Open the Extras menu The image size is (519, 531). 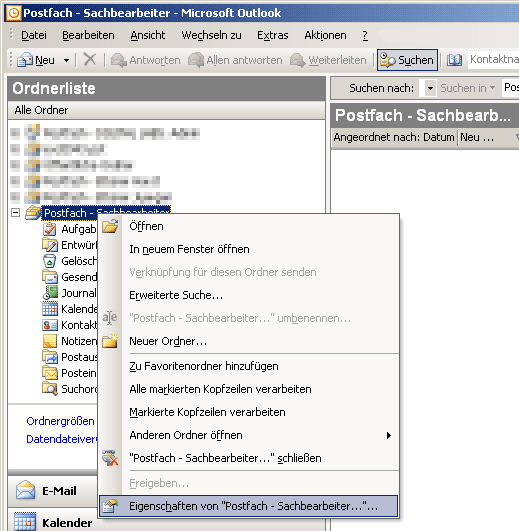pyautogui.click(x=273, y=35)
